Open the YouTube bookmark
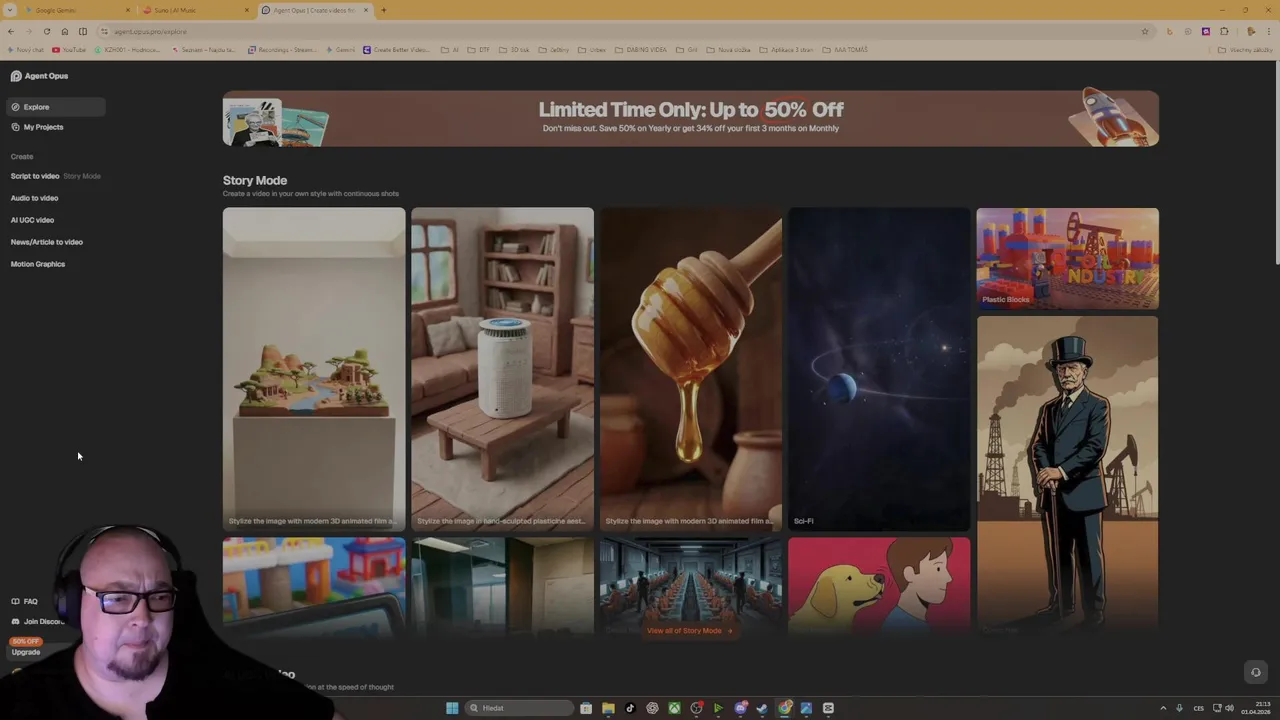 [69, 50]
